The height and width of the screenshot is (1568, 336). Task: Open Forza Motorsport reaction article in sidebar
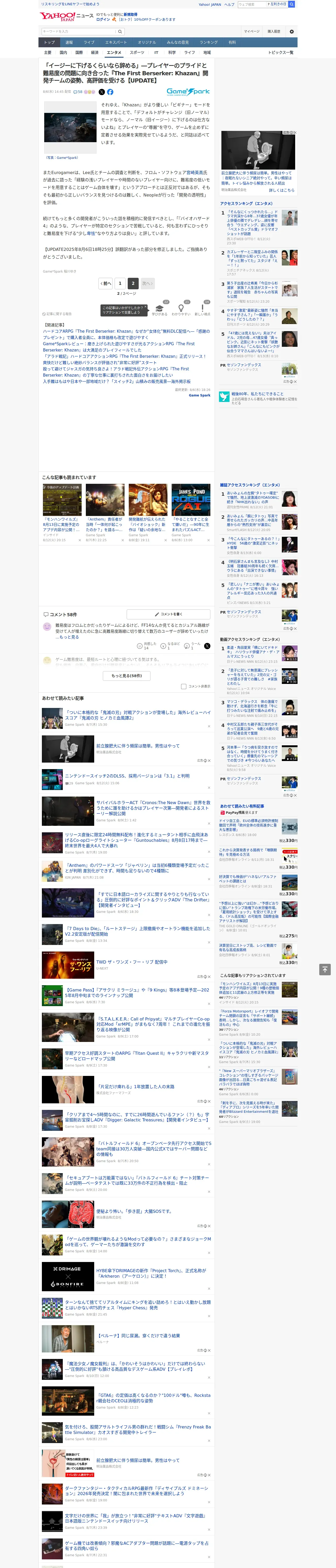[x=249, y=1018]
